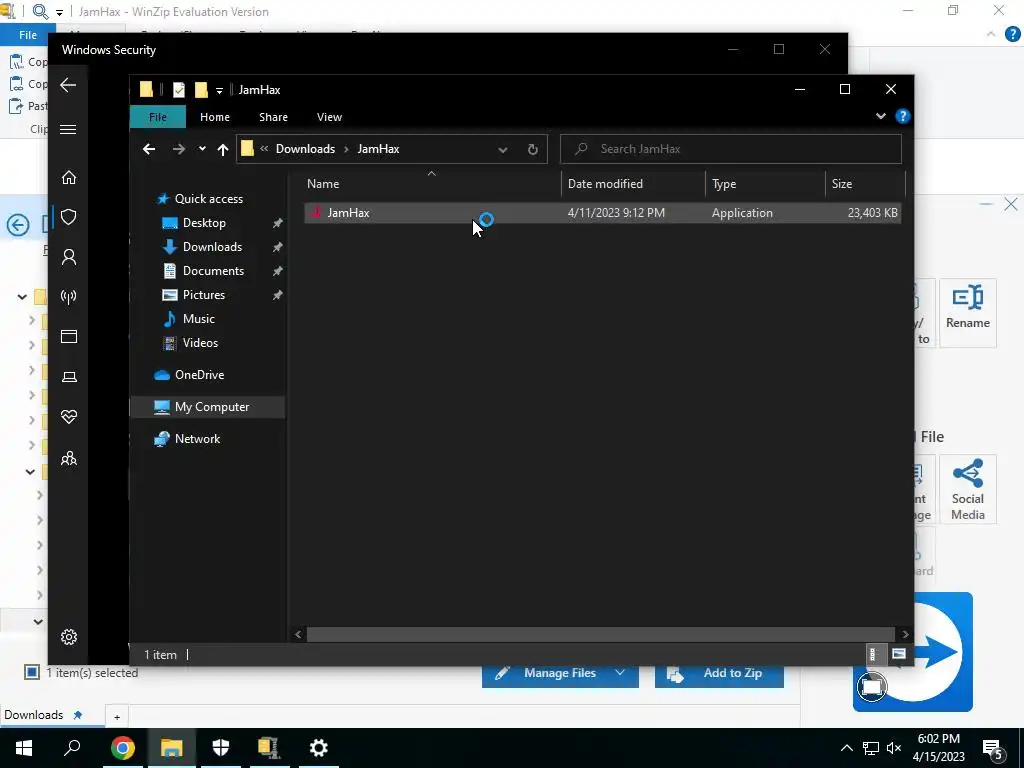Open Explorer File tab
The image size is (1024, 768).
coord(157,117)
